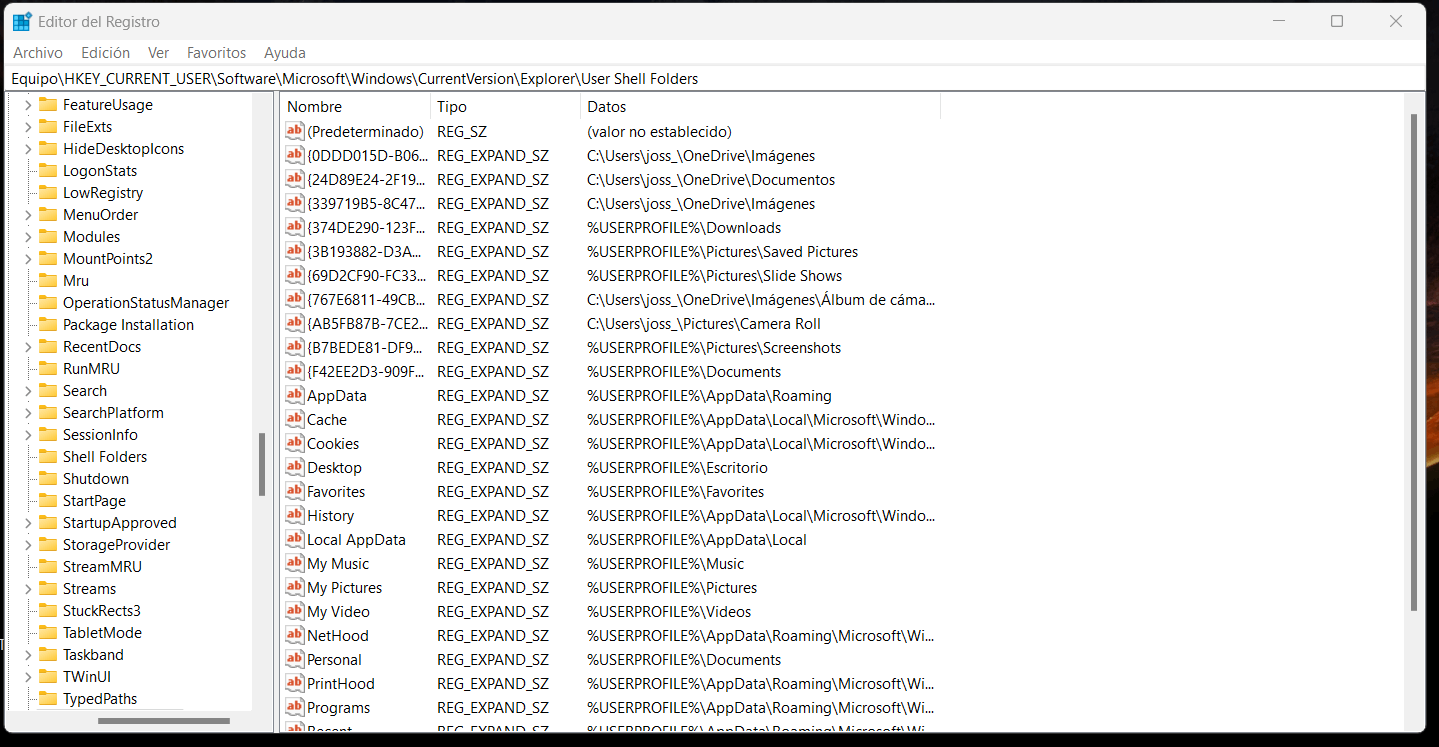The width and height of the screenshot is (1439, 747).
Task: Expand the SessionInfo key chevron
Action: coord(28,434)
